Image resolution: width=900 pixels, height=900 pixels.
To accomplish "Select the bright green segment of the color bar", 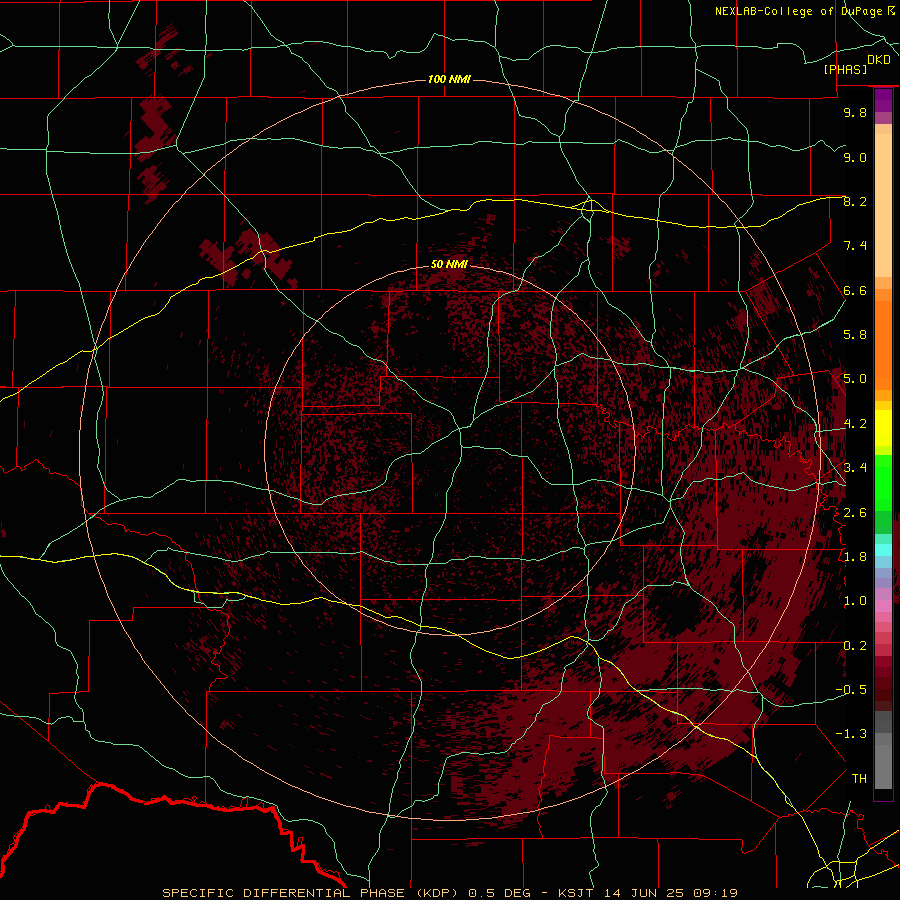I will point(883,483).
